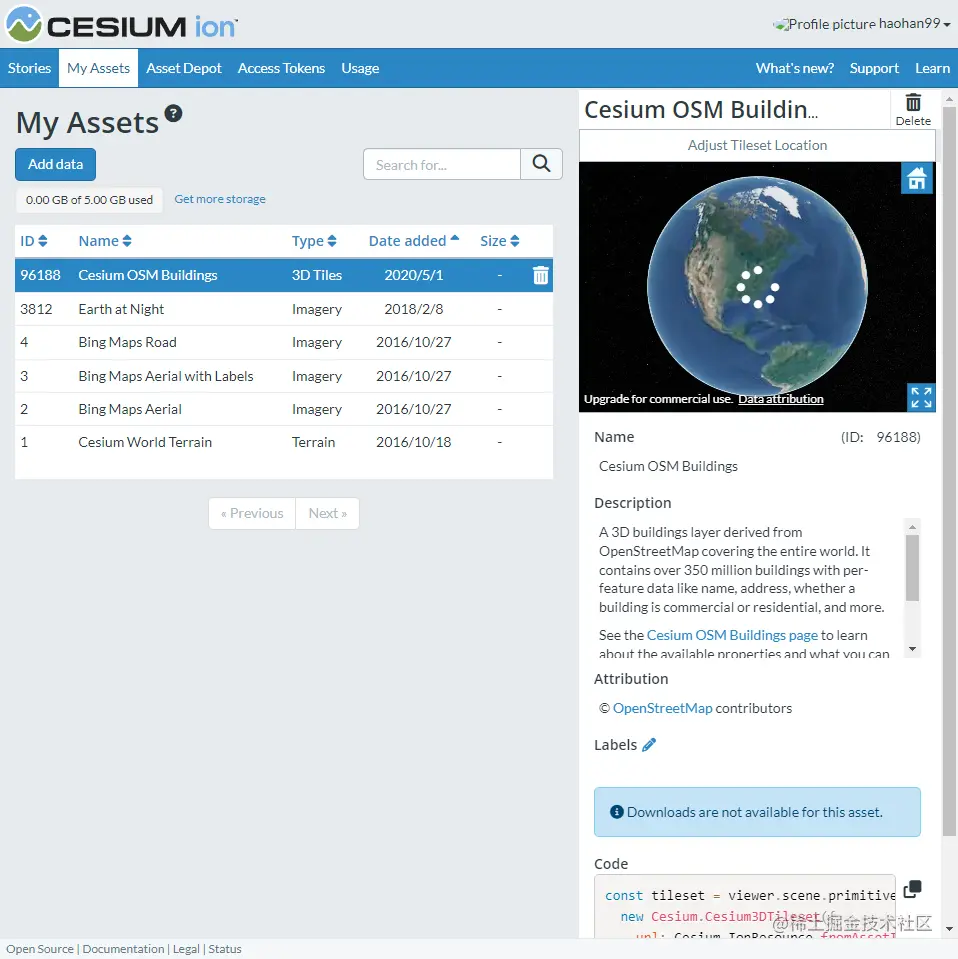This screenshot has height=959, width=958.
Task: Click the Add data button
Action: 56,164
